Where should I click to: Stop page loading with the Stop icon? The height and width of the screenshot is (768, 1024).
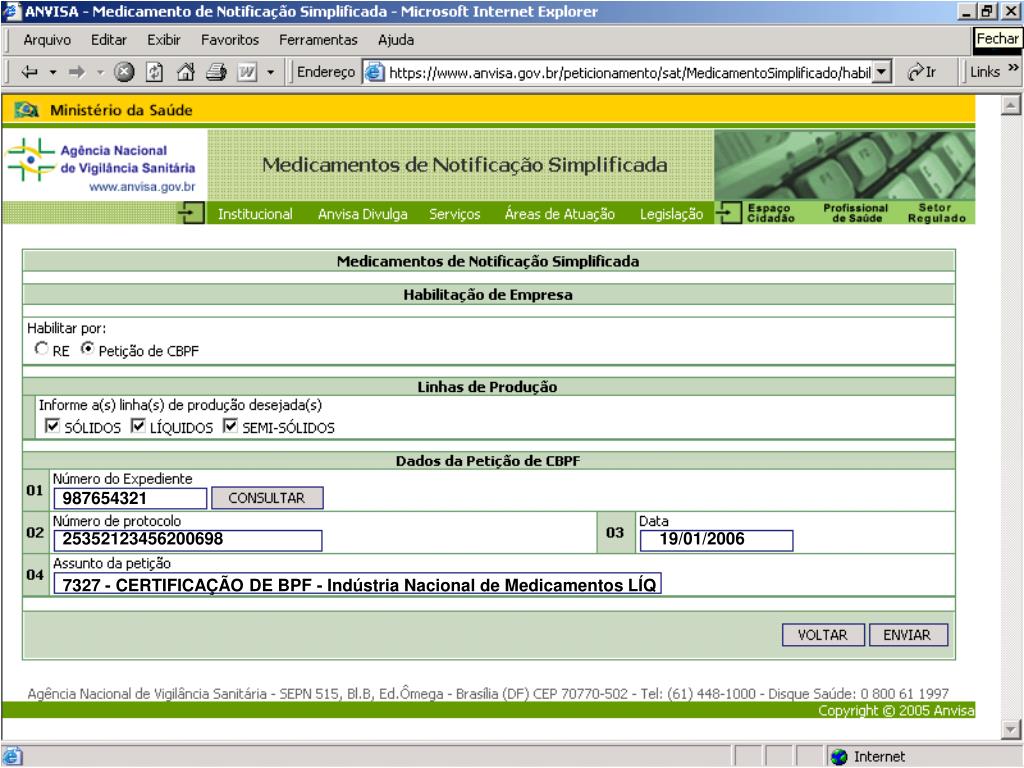click(x=123, y=72)
